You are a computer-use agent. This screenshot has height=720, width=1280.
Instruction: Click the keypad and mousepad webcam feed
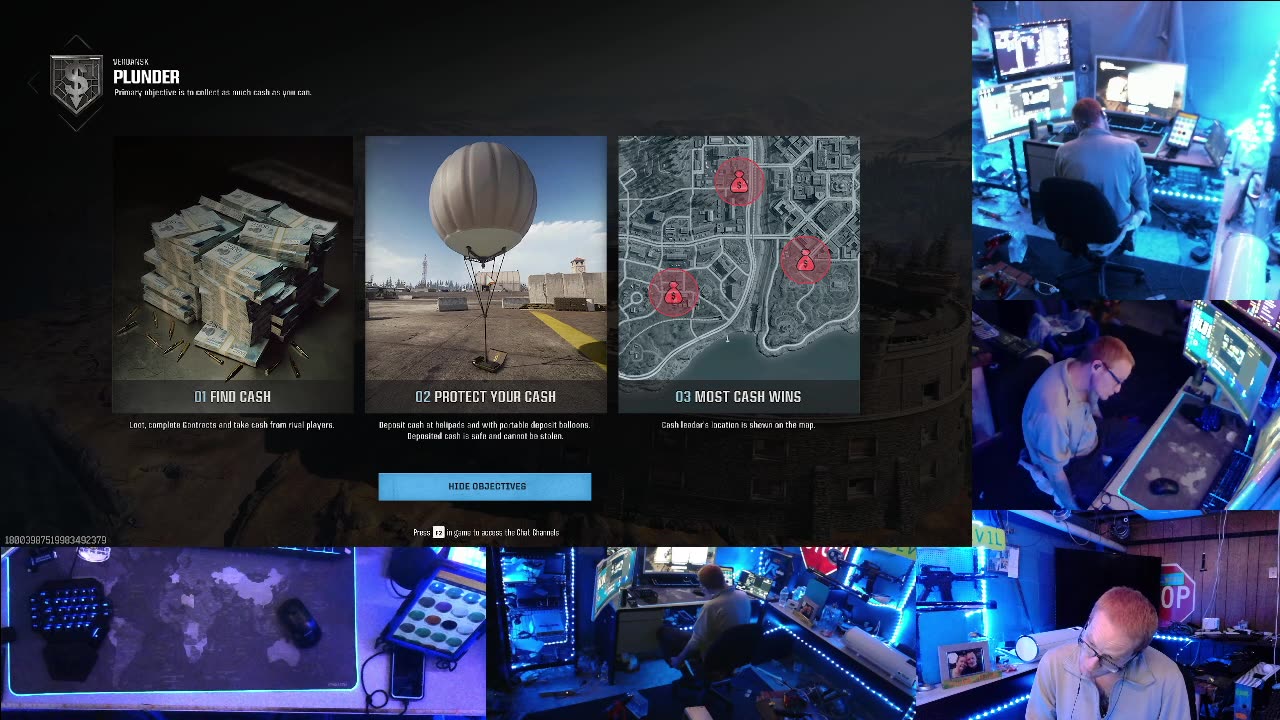[243, 633]
